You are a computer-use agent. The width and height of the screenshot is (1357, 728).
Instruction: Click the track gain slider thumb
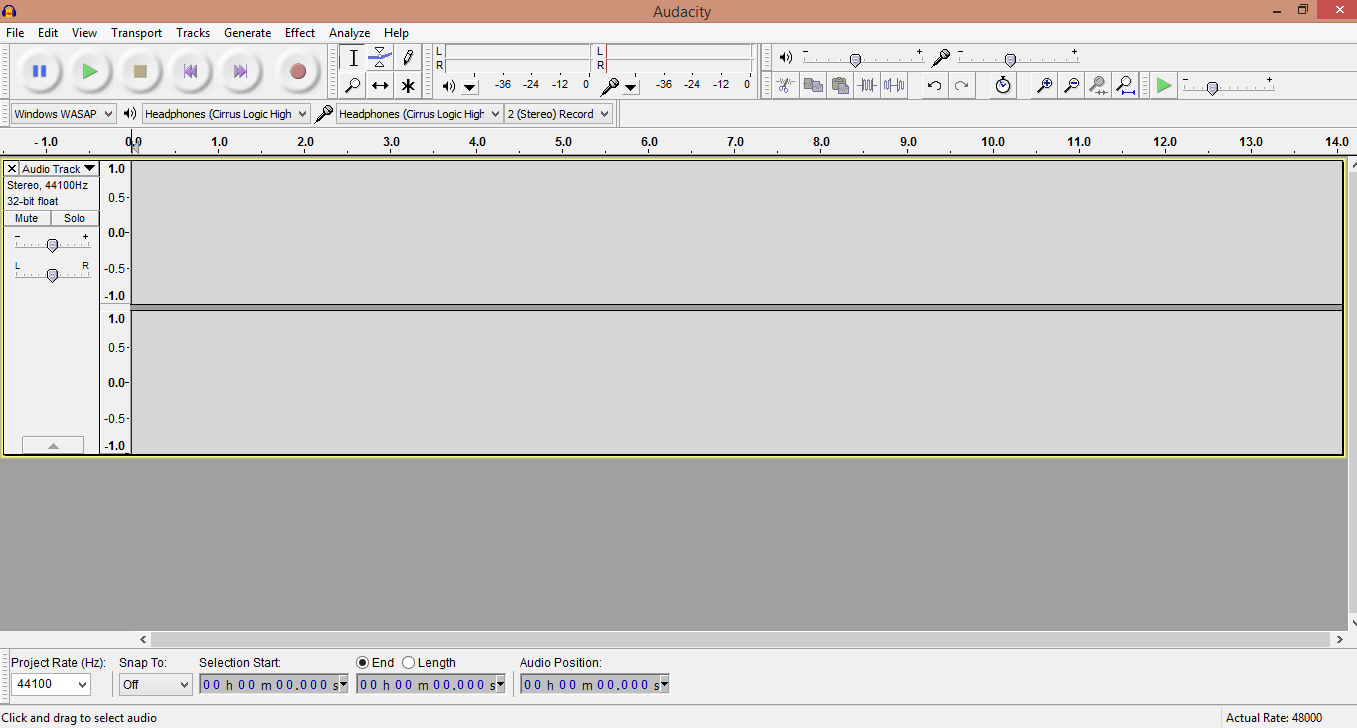pyautogui.click(x=52, y=245)
